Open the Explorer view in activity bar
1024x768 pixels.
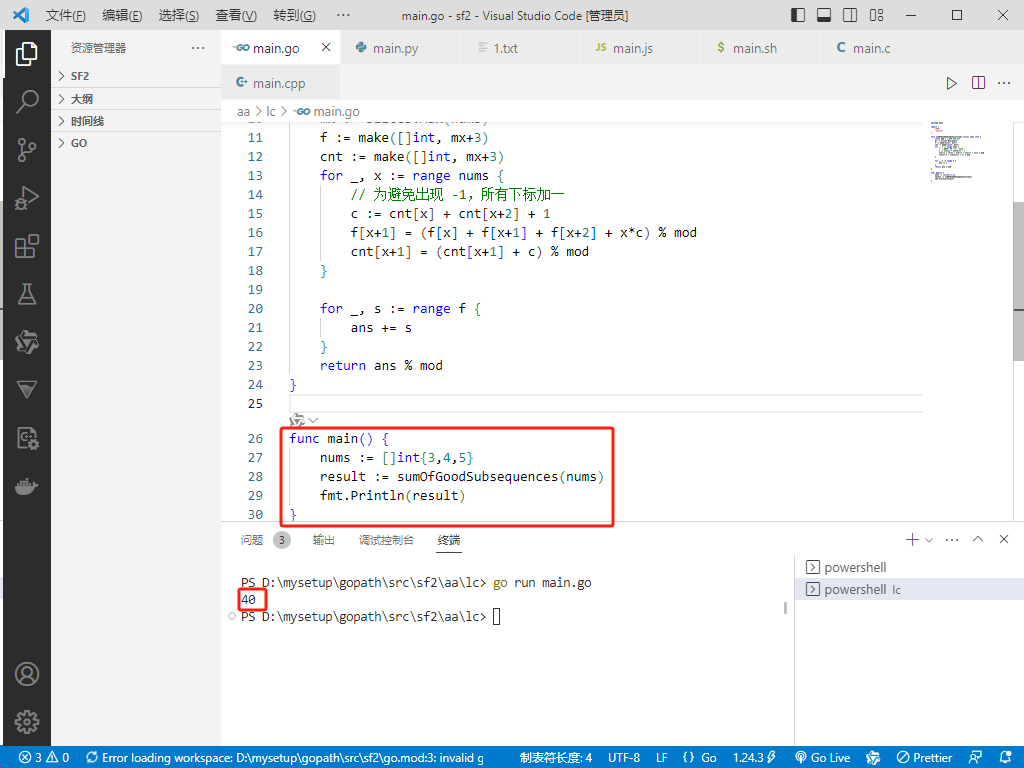[27, 54]
